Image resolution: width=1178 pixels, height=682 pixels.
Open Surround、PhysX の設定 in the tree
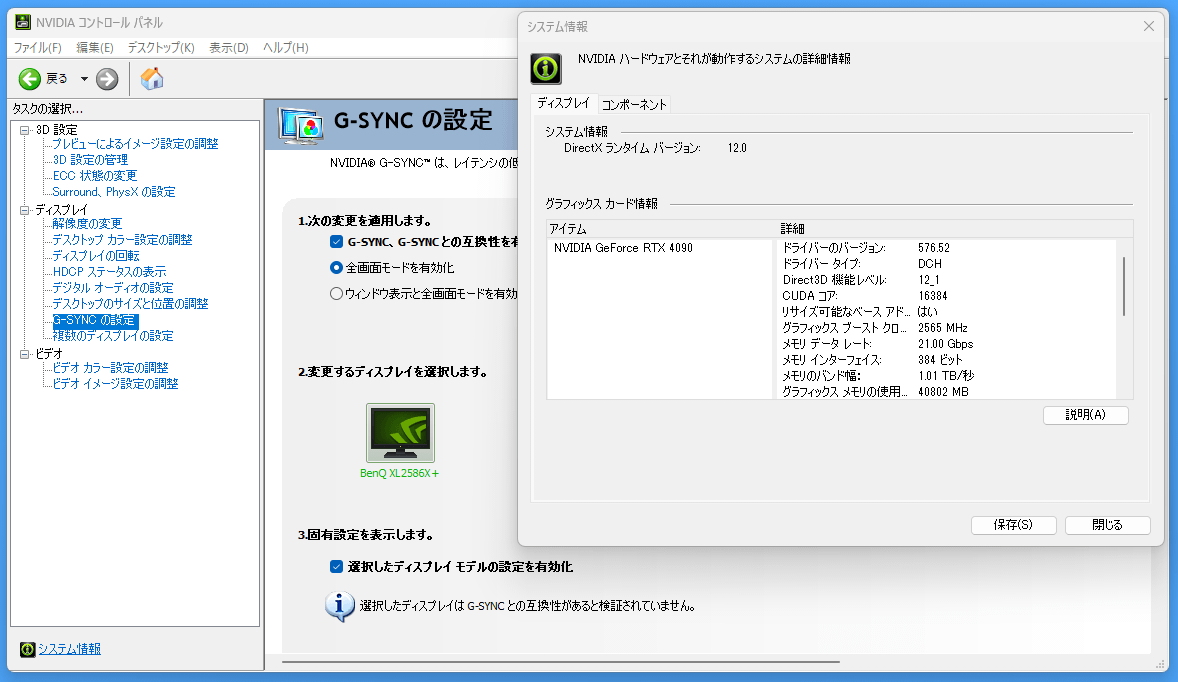tap(113, 192)
